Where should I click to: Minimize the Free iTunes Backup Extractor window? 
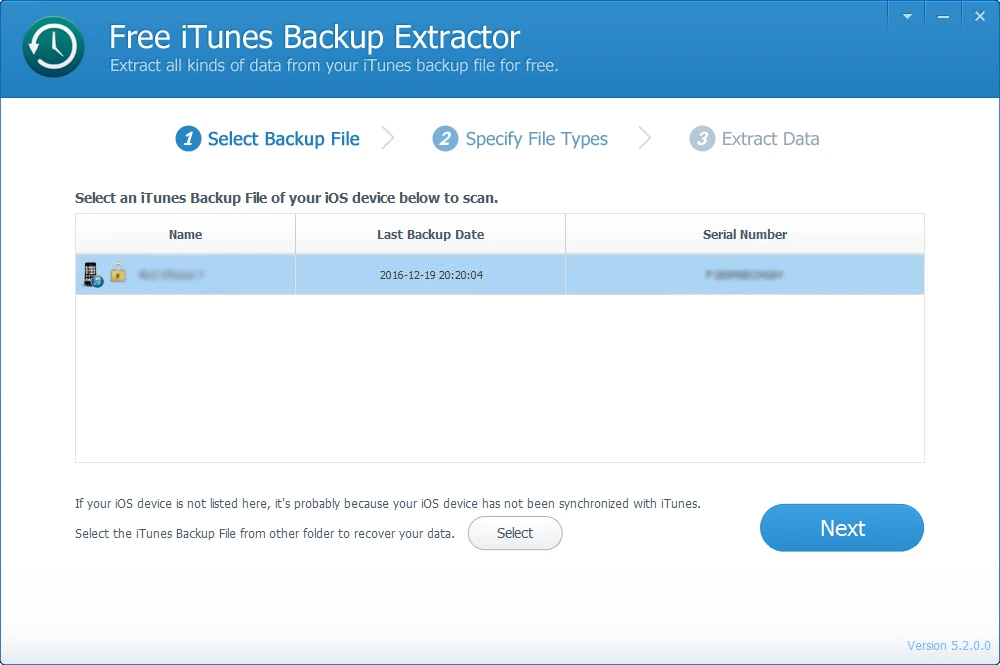click(x=942, y=15)
